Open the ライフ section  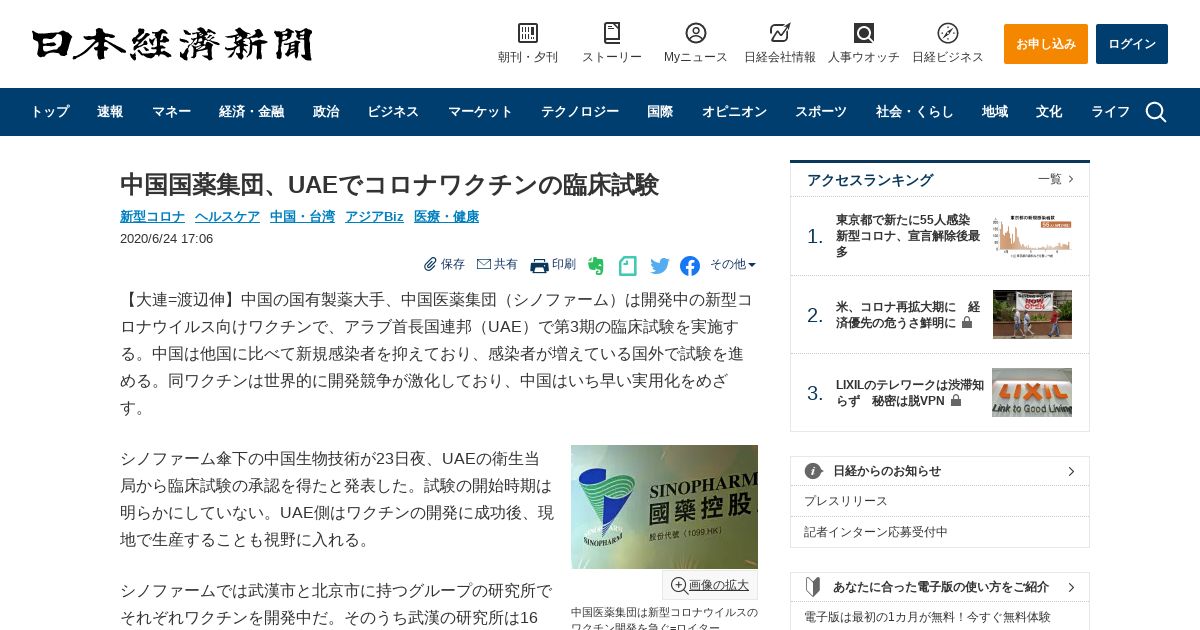pos(1110,112)
